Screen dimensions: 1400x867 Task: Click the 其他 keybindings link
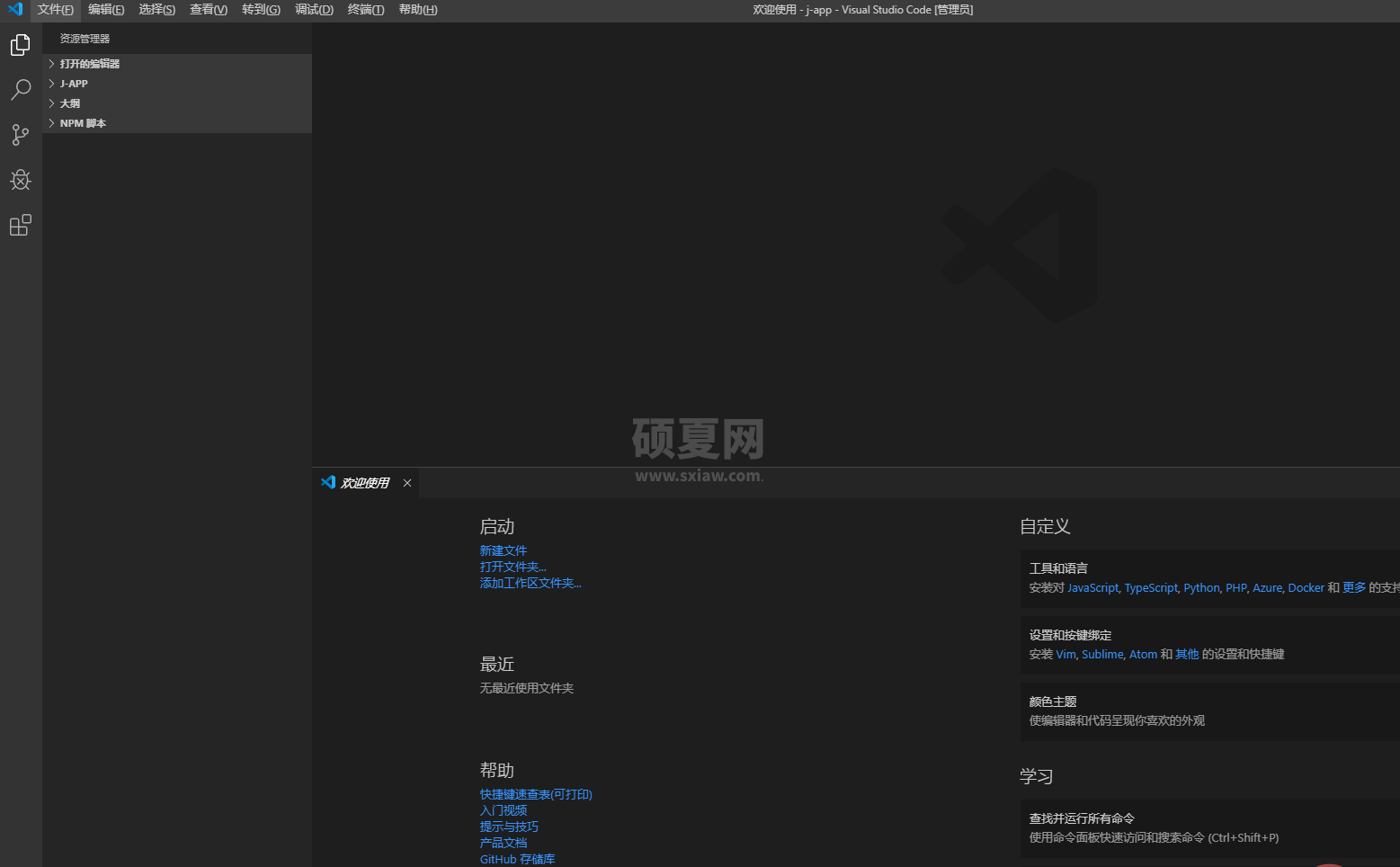[x=1187, y=654]
